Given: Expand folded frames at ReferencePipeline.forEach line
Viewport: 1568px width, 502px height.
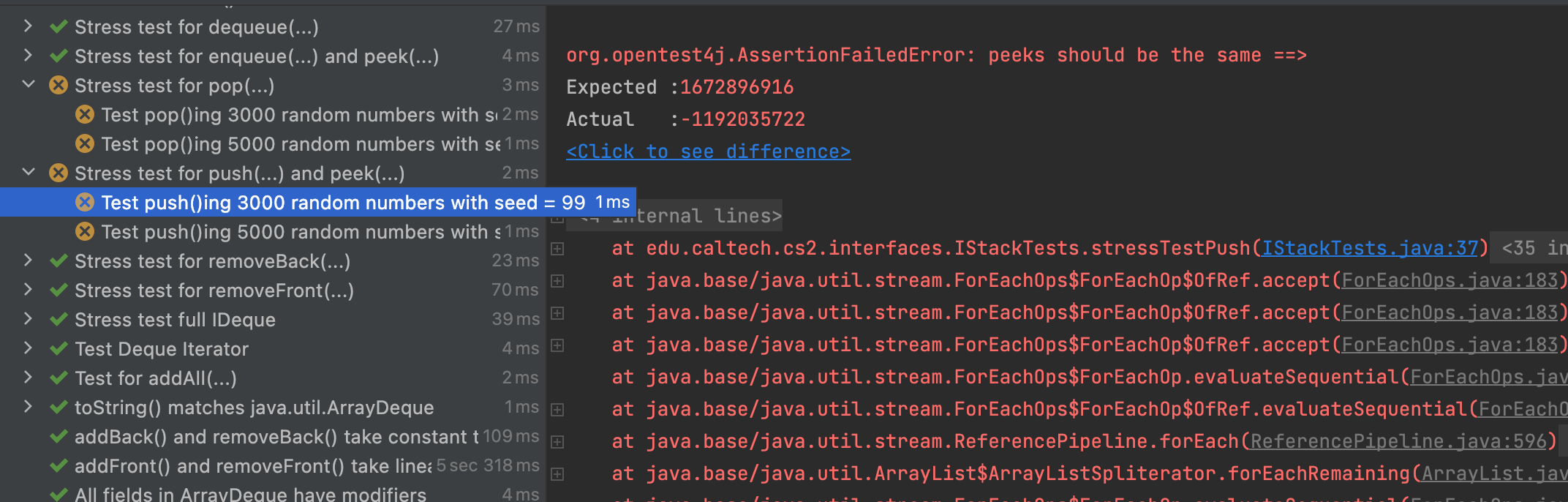Looking at the screenshot, I should (557, 442).
